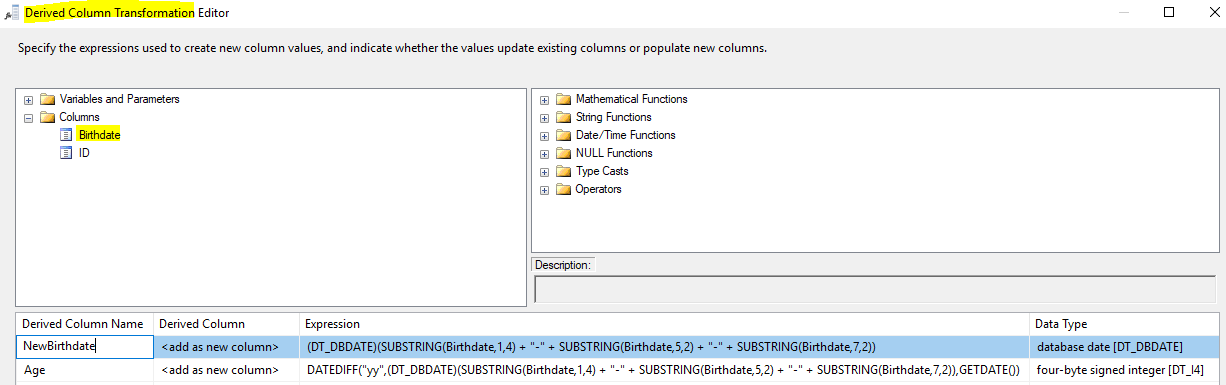
Task: Click the NULL Functions folder icon
Action: 563,154
